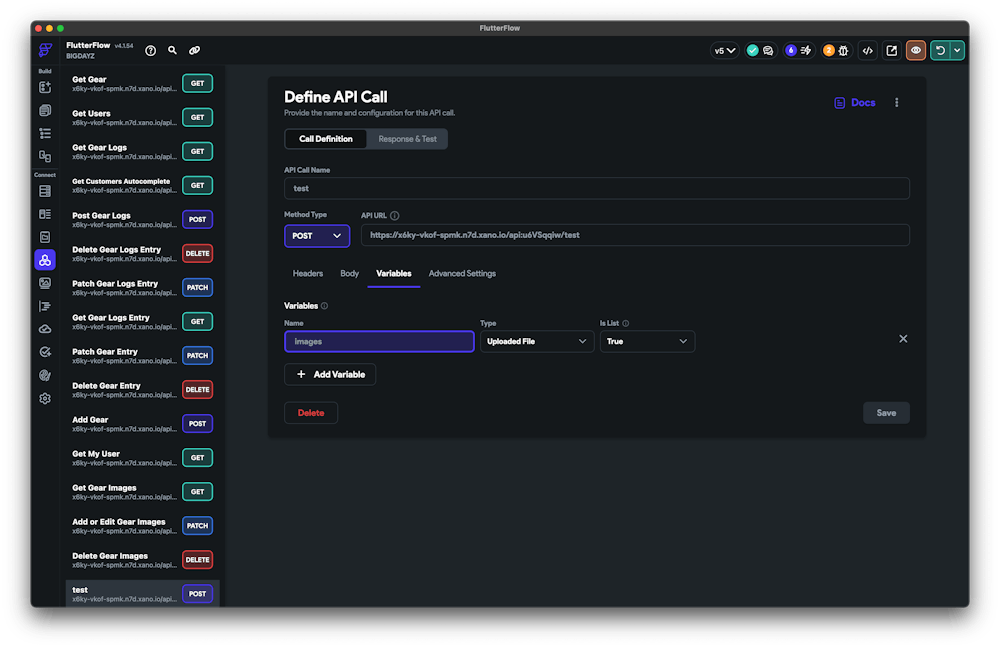Image resolution: width=1000 pixels, height=648 pixels.
Task: Open the Is List True dropdown
Action: 647,342
